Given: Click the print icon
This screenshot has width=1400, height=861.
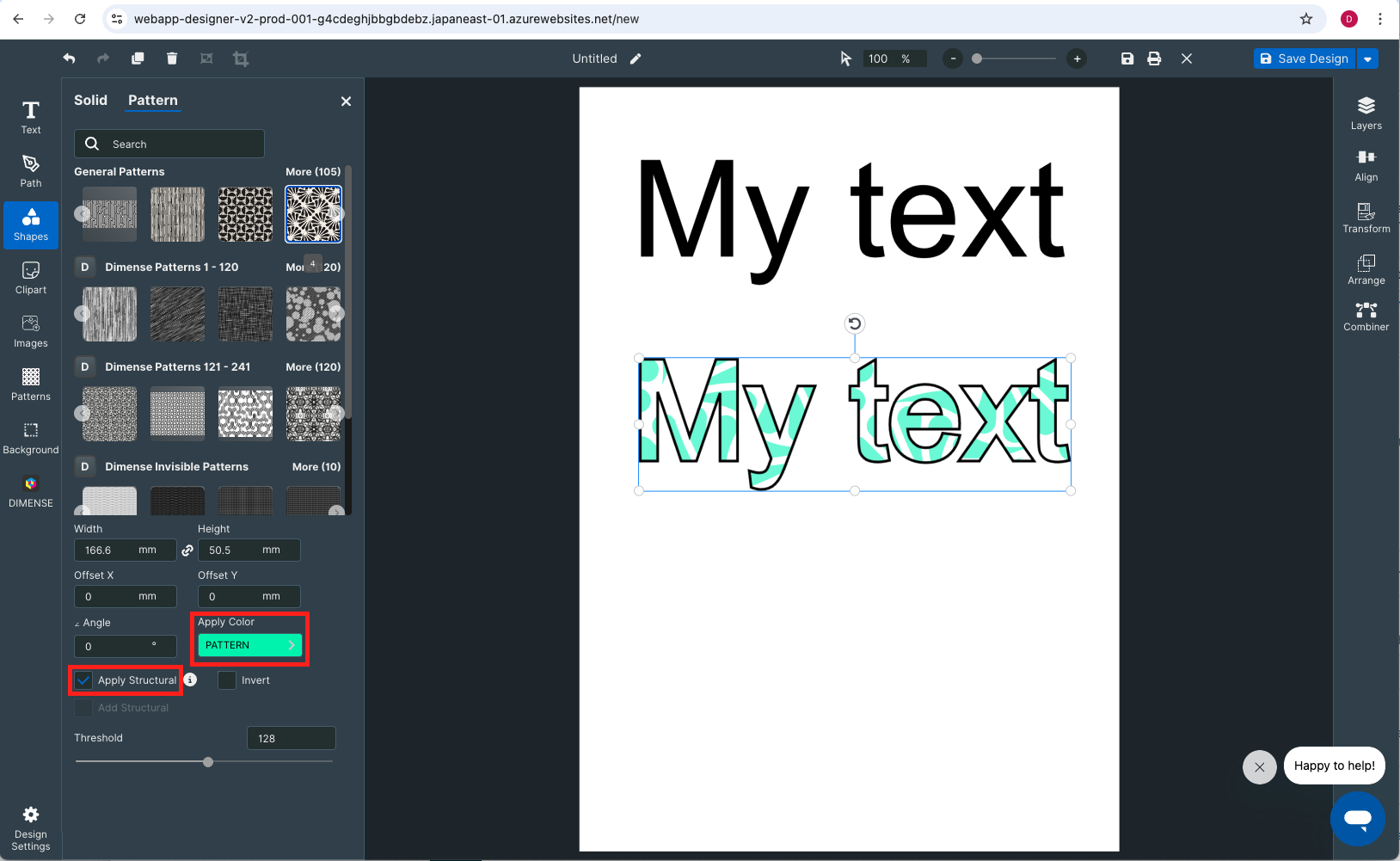Looking at the screenshot, I should [1154, 58].
